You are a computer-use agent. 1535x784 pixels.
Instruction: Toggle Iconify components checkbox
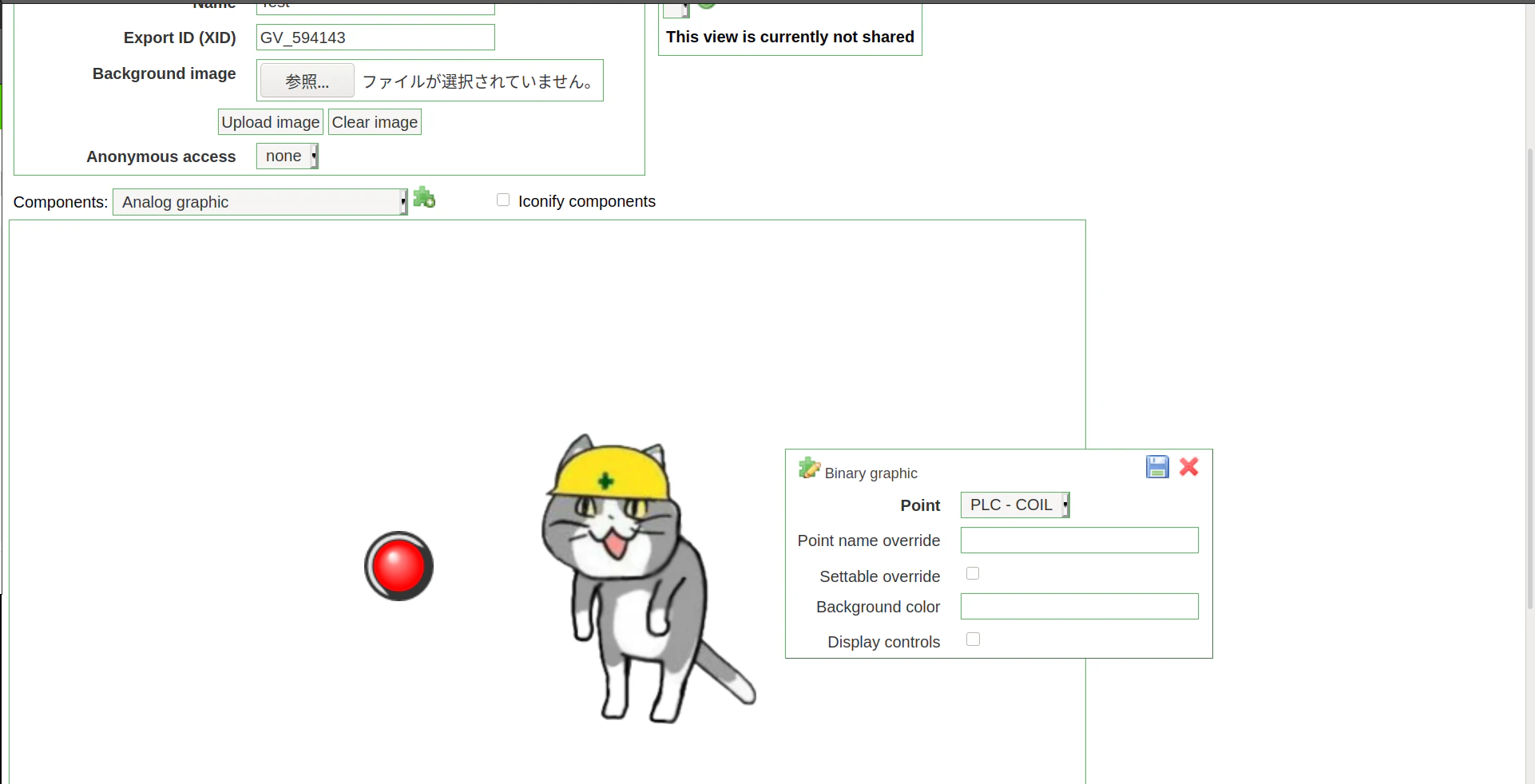tap(503, 200)
